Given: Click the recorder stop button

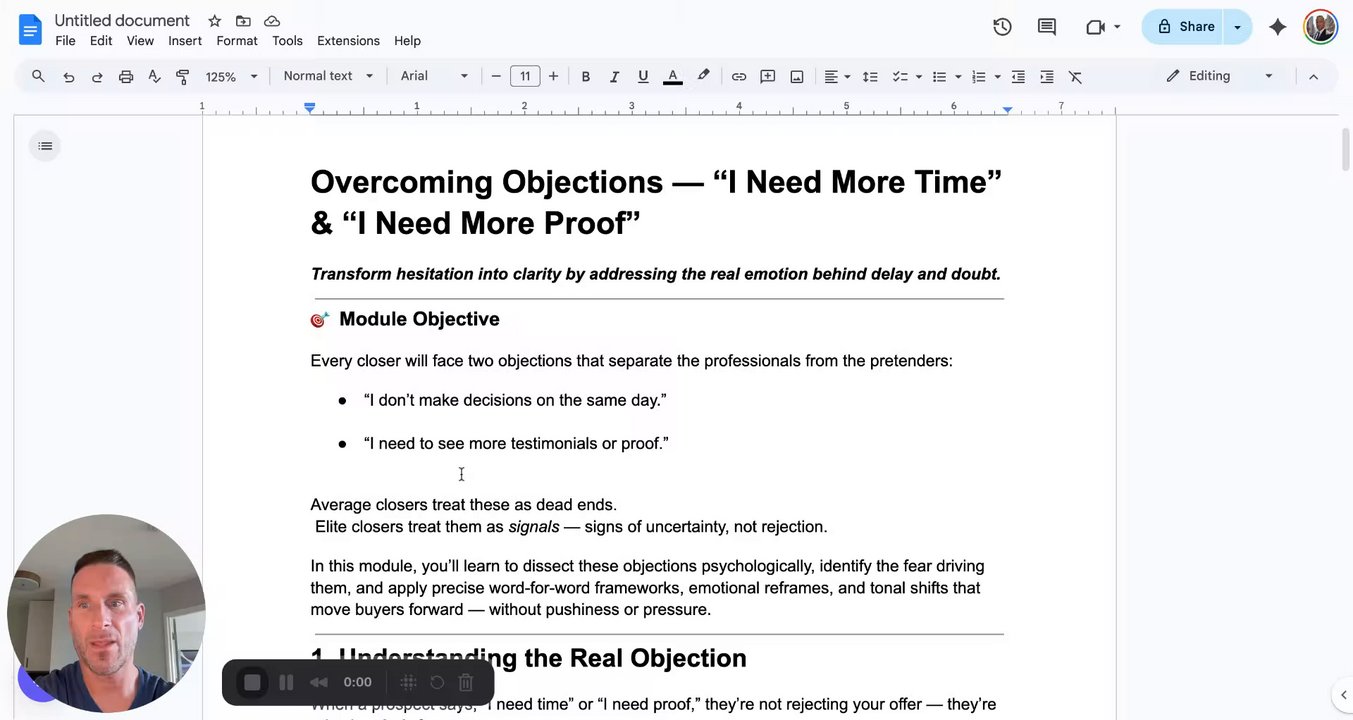Looking at the screenshot, I should pos(253,682).
